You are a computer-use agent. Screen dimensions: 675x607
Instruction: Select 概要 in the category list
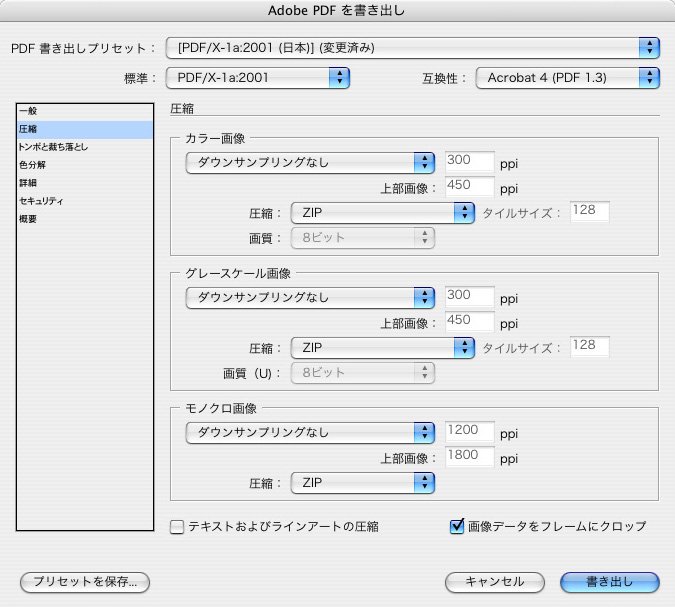85,219
